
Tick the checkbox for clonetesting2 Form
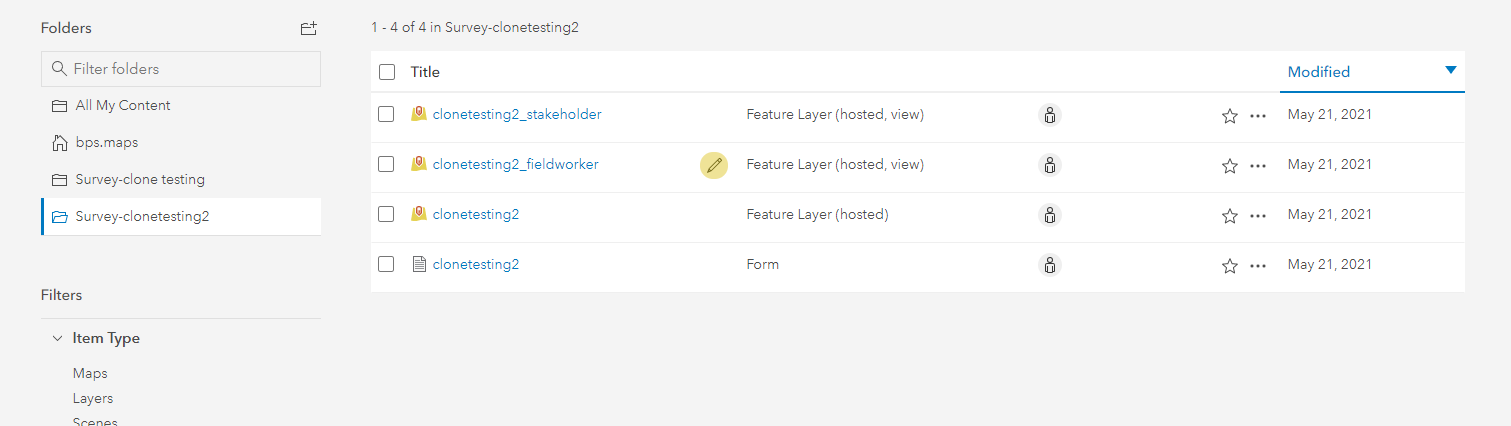click(x=386, y=265)
